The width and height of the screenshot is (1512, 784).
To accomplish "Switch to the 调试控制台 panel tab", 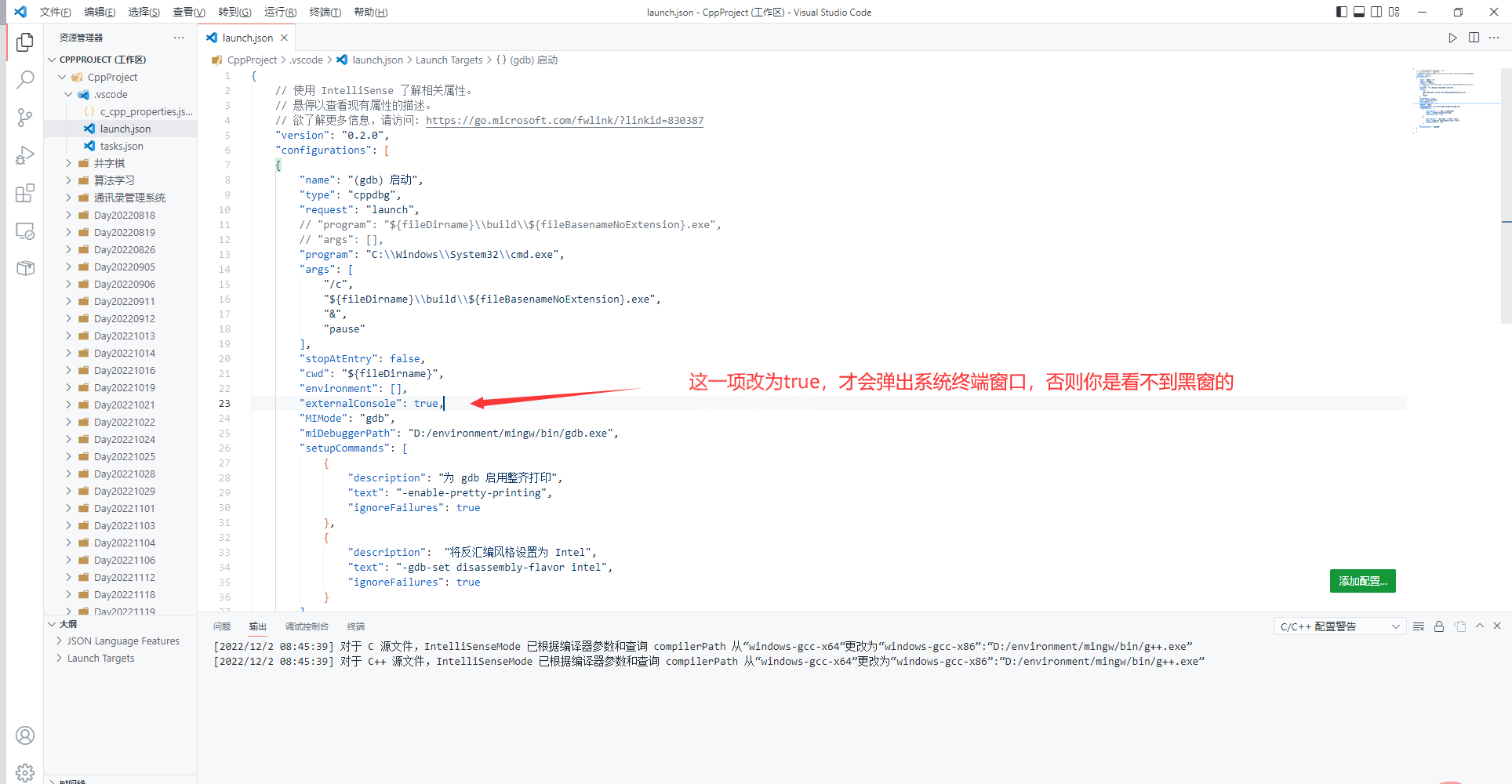I will 307,626.
